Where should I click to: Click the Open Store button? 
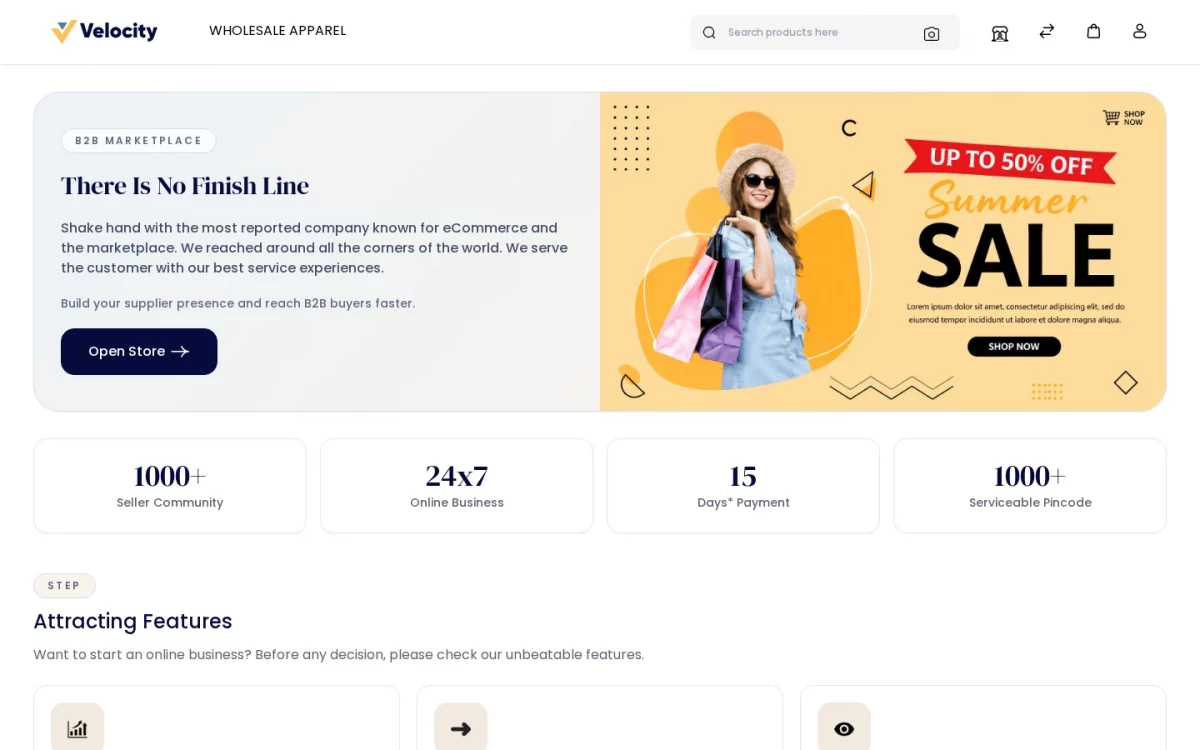click(x=139, y=352)
